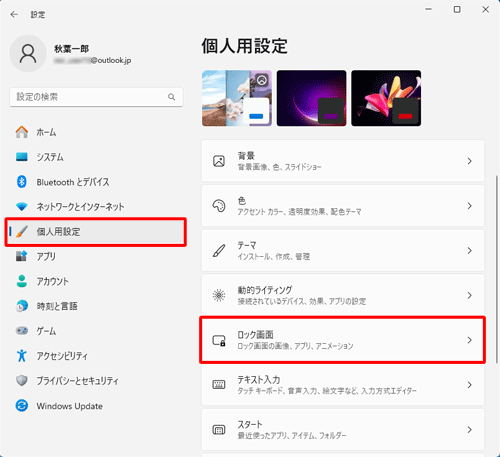Viewport: 500px width, 457px height.
Task: Click the privacy shield icon
Action: click(22, 380)
